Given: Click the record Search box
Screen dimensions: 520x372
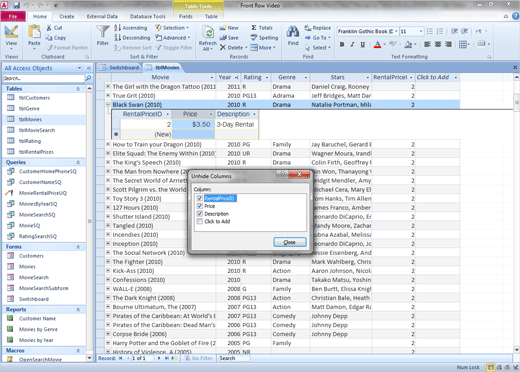Looking at the screenshot, I should (x=234, y=358).
